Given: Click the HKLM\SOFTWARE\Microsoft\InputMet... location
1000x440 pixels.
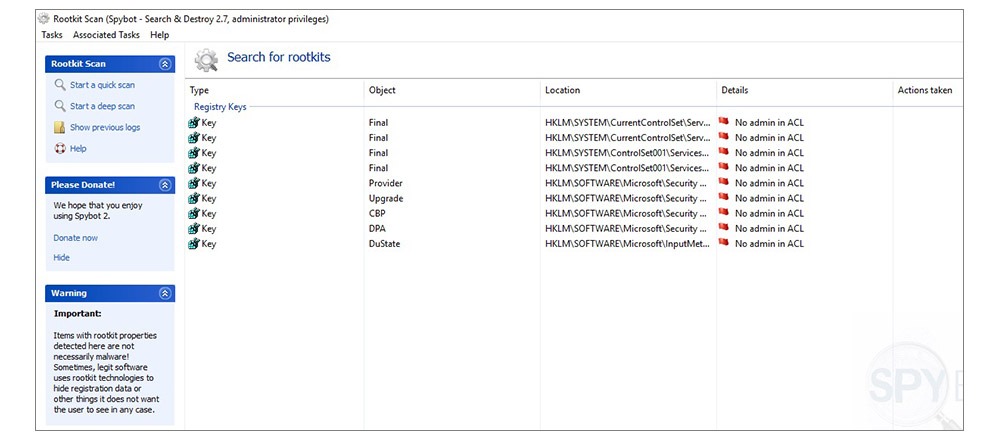Looking at the screenshot, I should point(628,244).
